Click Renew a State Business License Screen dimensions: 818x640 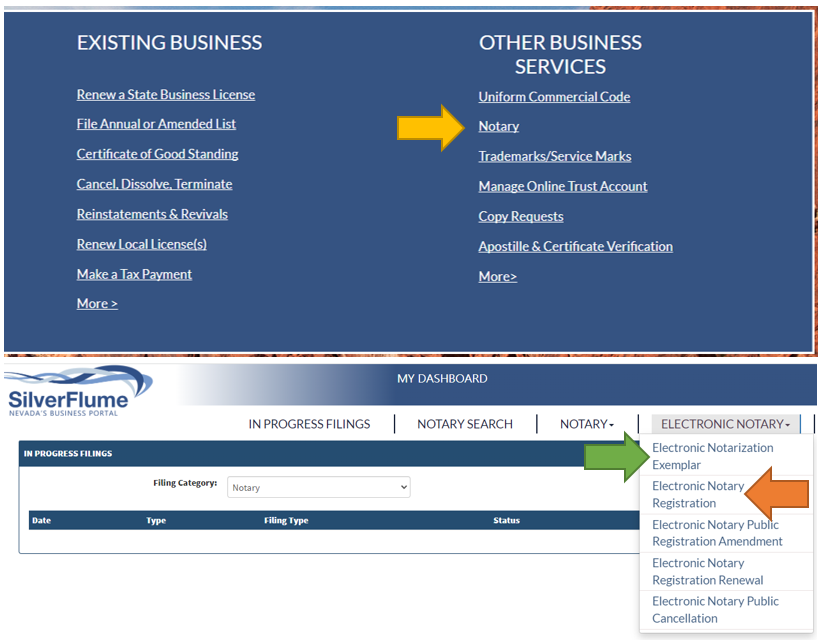(165, 95)
